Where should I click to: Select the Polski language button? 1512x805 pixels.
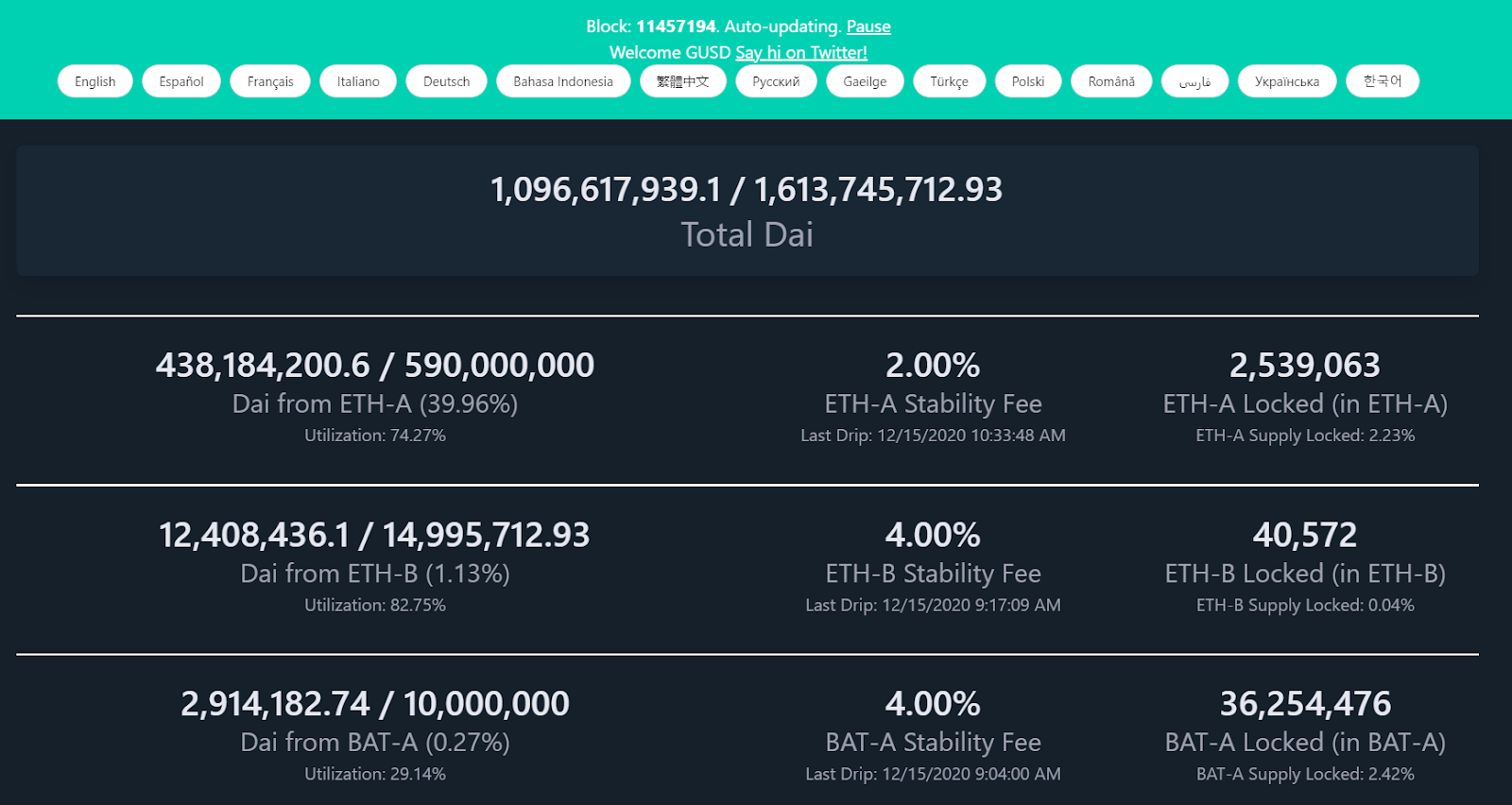point(1028,81)
